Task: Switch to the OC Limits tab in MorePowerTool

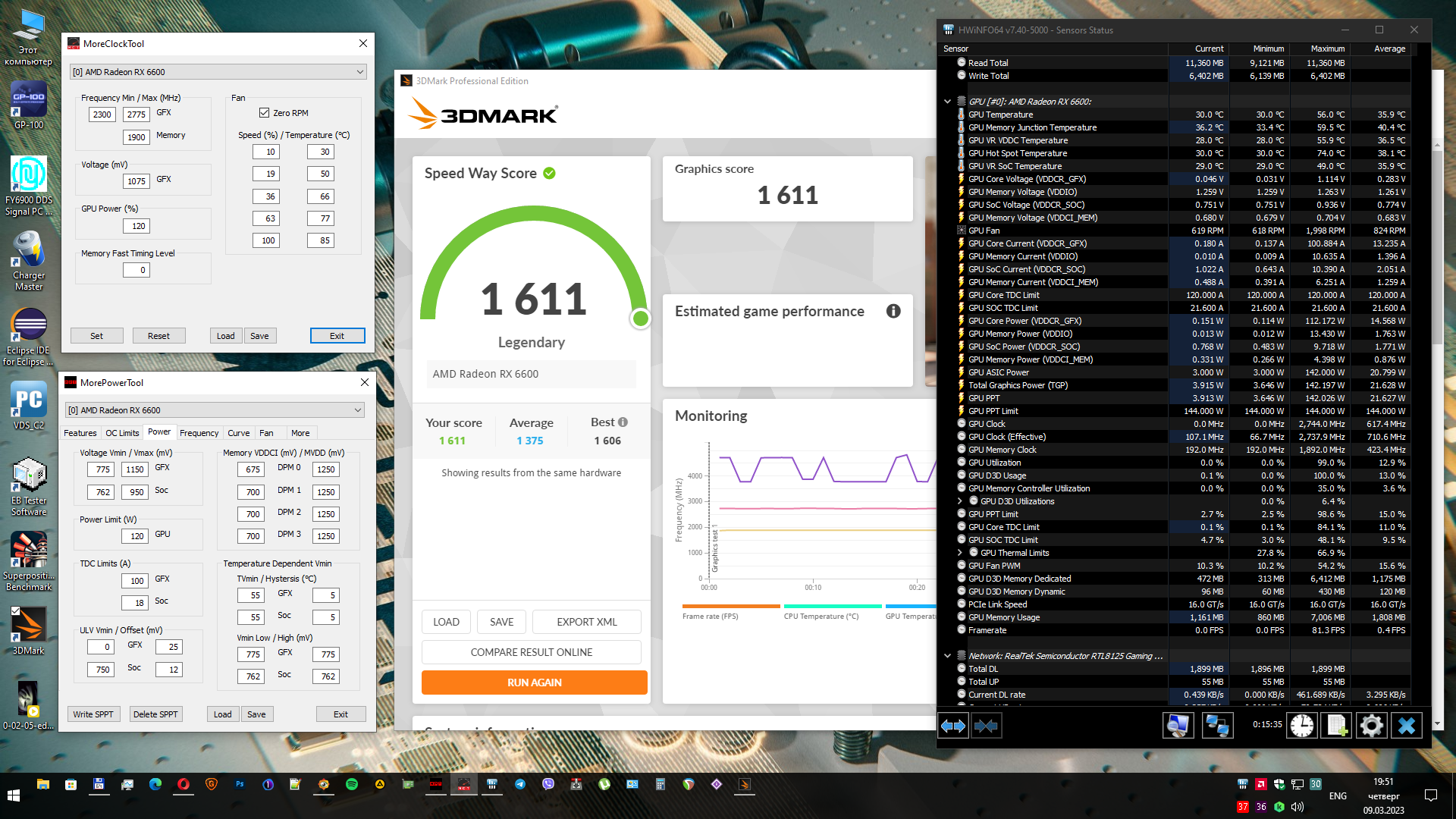Action: click(x=122, y=433)
